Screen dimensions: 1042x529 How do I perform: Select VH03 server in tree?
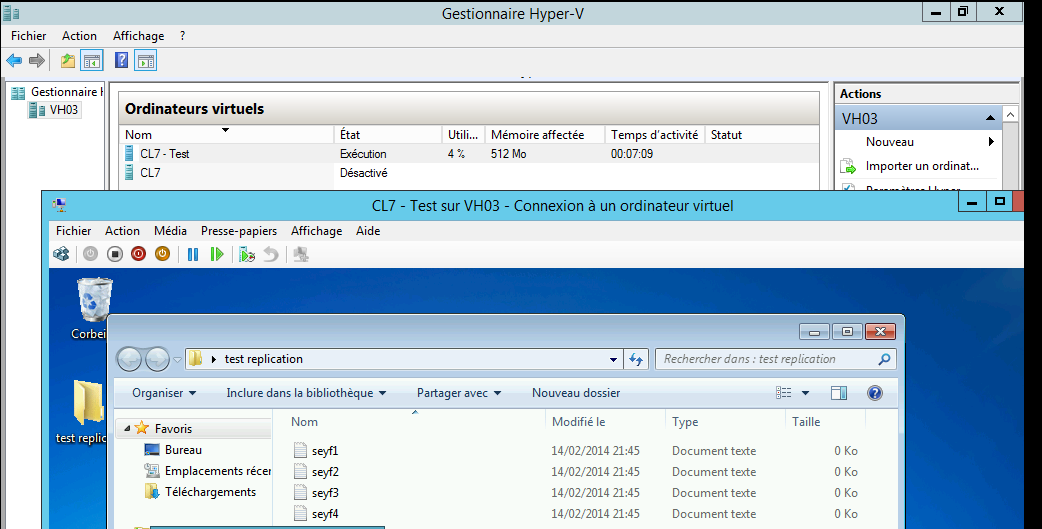click(x=55, y=110)
